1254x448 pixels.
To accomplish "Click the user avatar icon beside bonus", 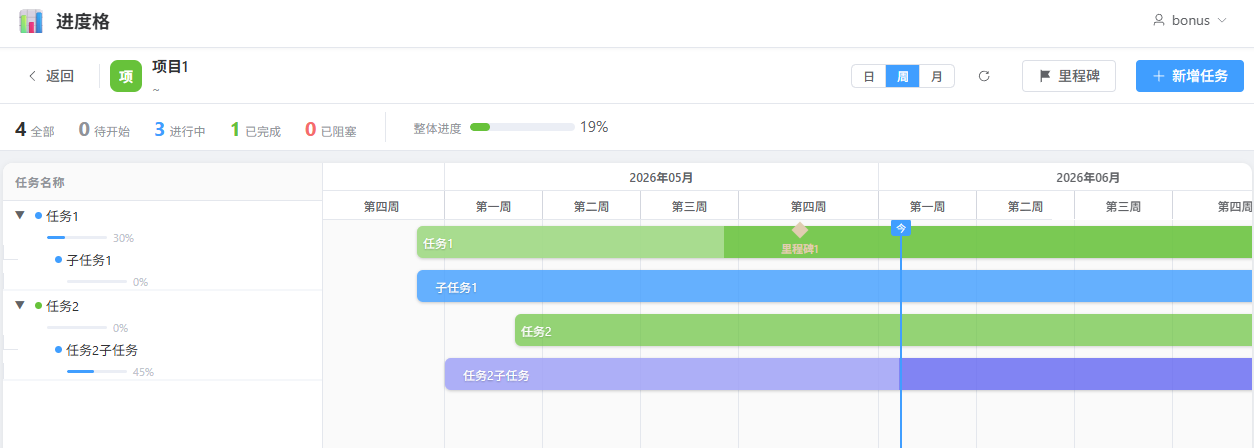I will [x=1159, y=20].
